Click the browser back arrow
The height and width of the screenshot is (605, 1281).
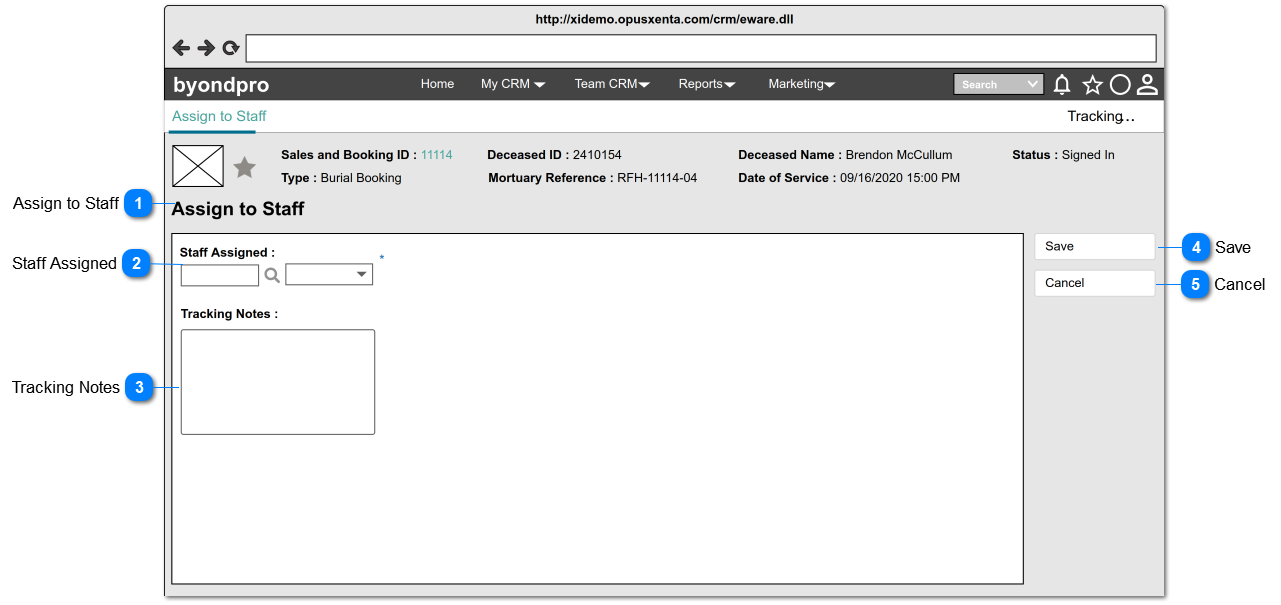(181, 48)
